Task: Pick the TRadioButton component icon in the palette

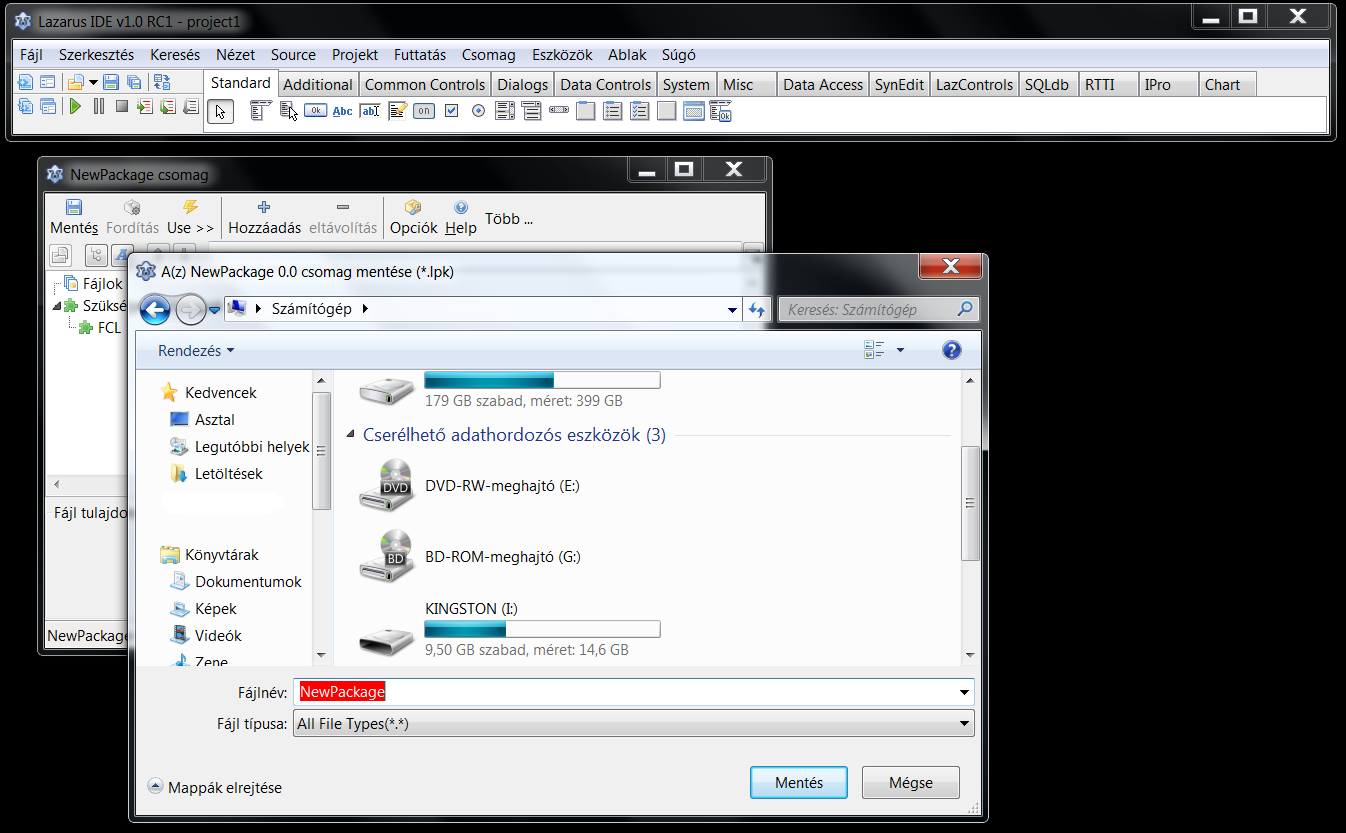Action: (x=478, y=111)
